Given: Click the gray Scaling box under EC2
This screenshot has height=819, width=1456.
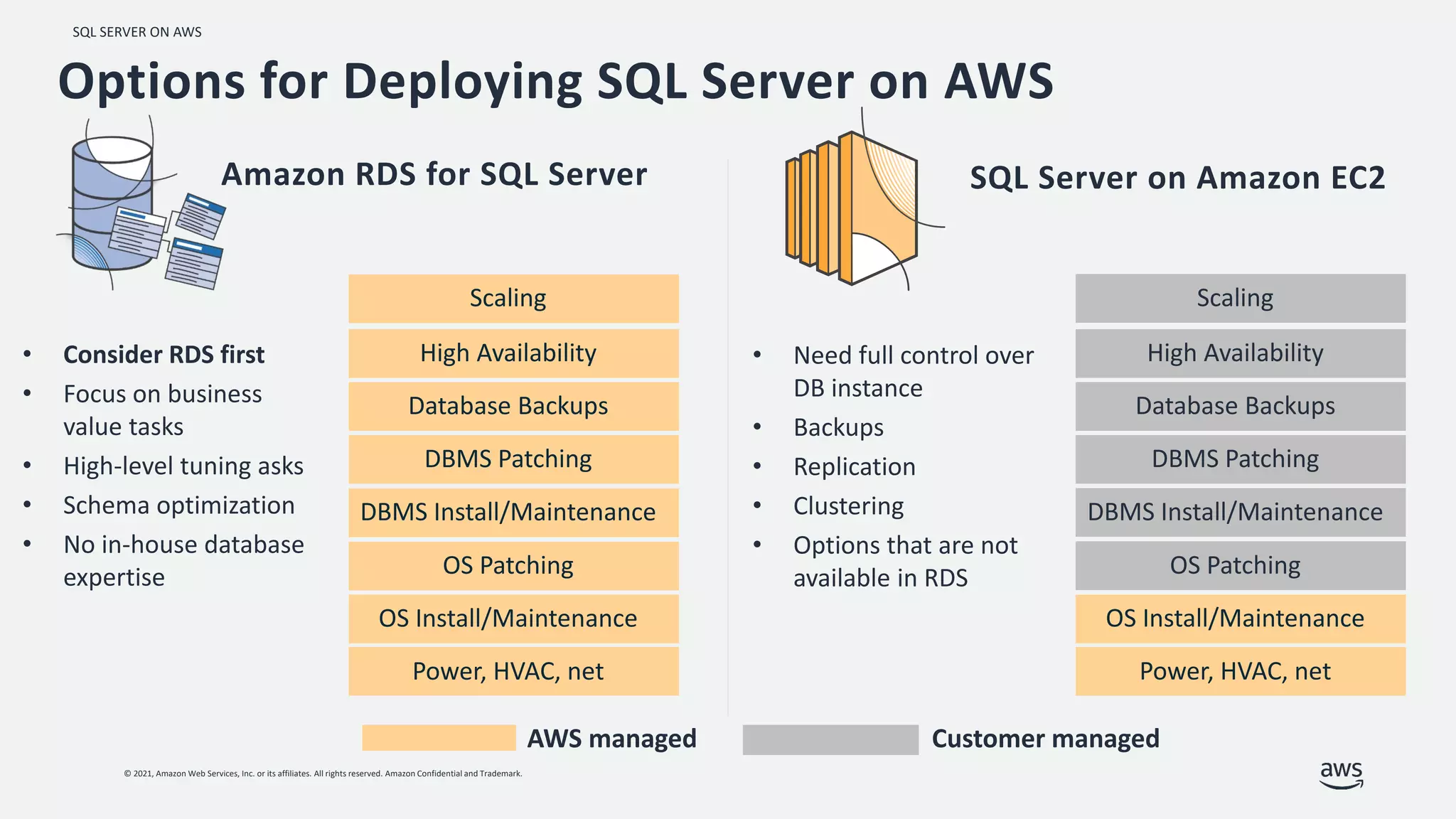Looking at the screenshot, I should [1240, 299].
